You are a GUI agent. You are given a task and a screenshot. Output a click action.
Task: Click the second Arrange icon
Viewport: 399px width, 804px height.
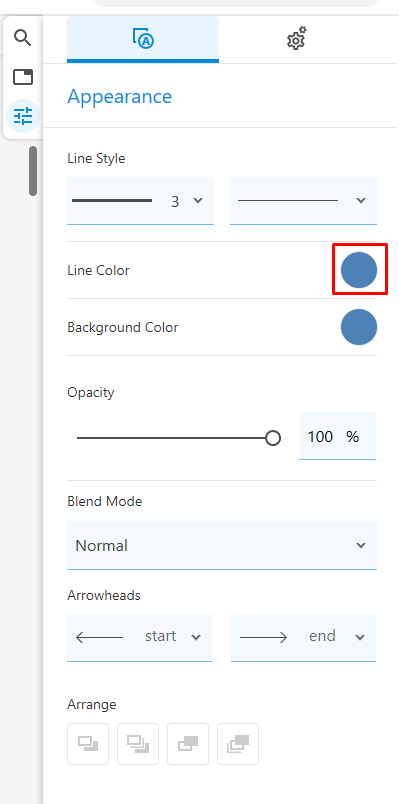tap(137, 743)
